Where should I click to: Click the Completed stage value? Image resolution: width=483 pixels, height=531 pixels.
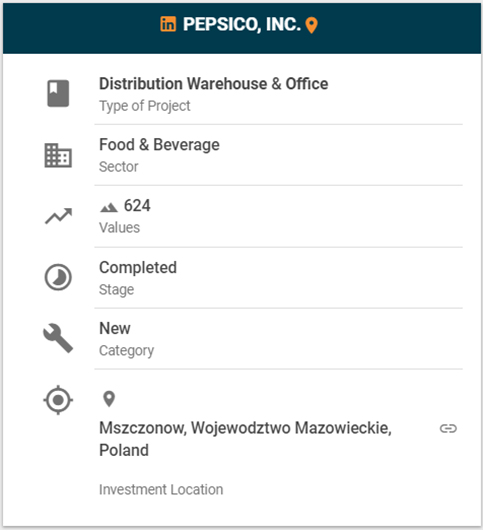tap(138, 268)
